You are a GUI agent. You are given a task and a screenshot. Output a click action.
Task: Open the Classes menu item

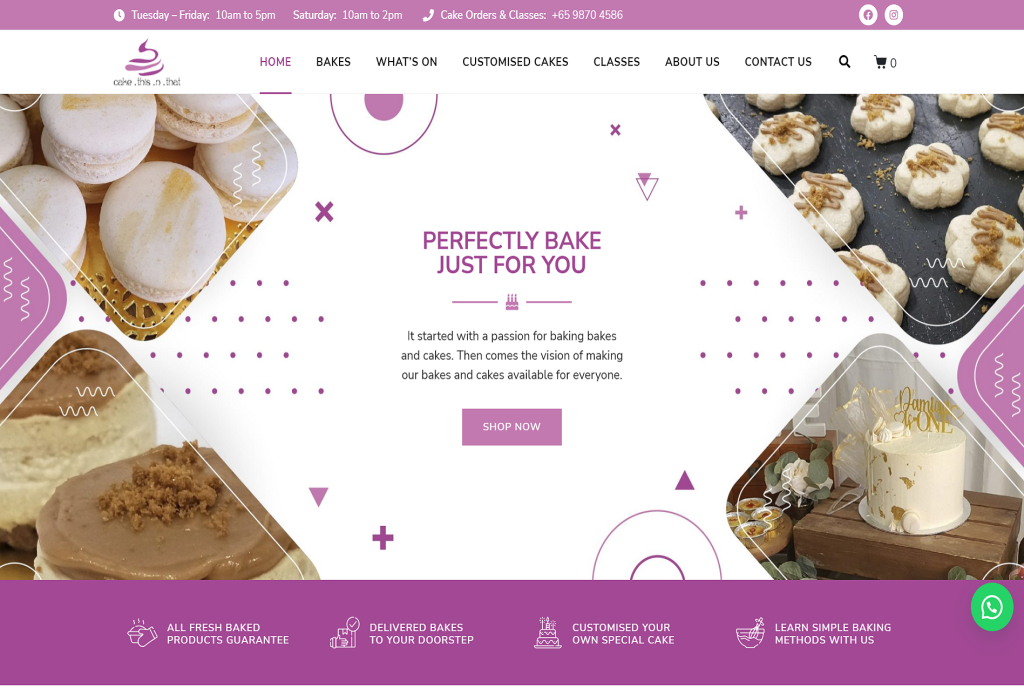point(616,62)
